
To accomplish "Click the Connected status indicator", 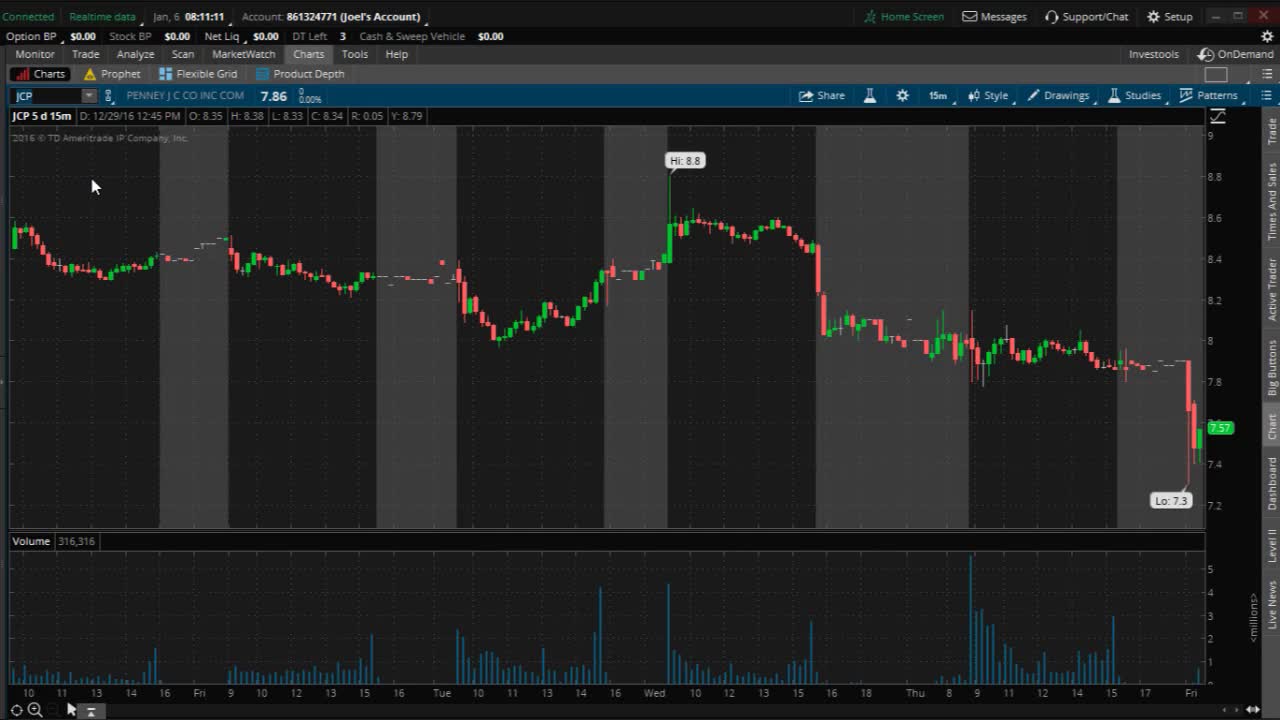I will (28, 16).
